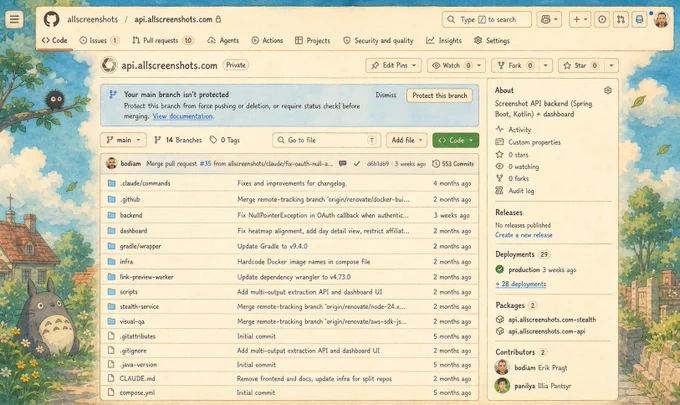The image size is (680, 405).
Task: Open the Add file dropdown
Action: coord(406,140)
